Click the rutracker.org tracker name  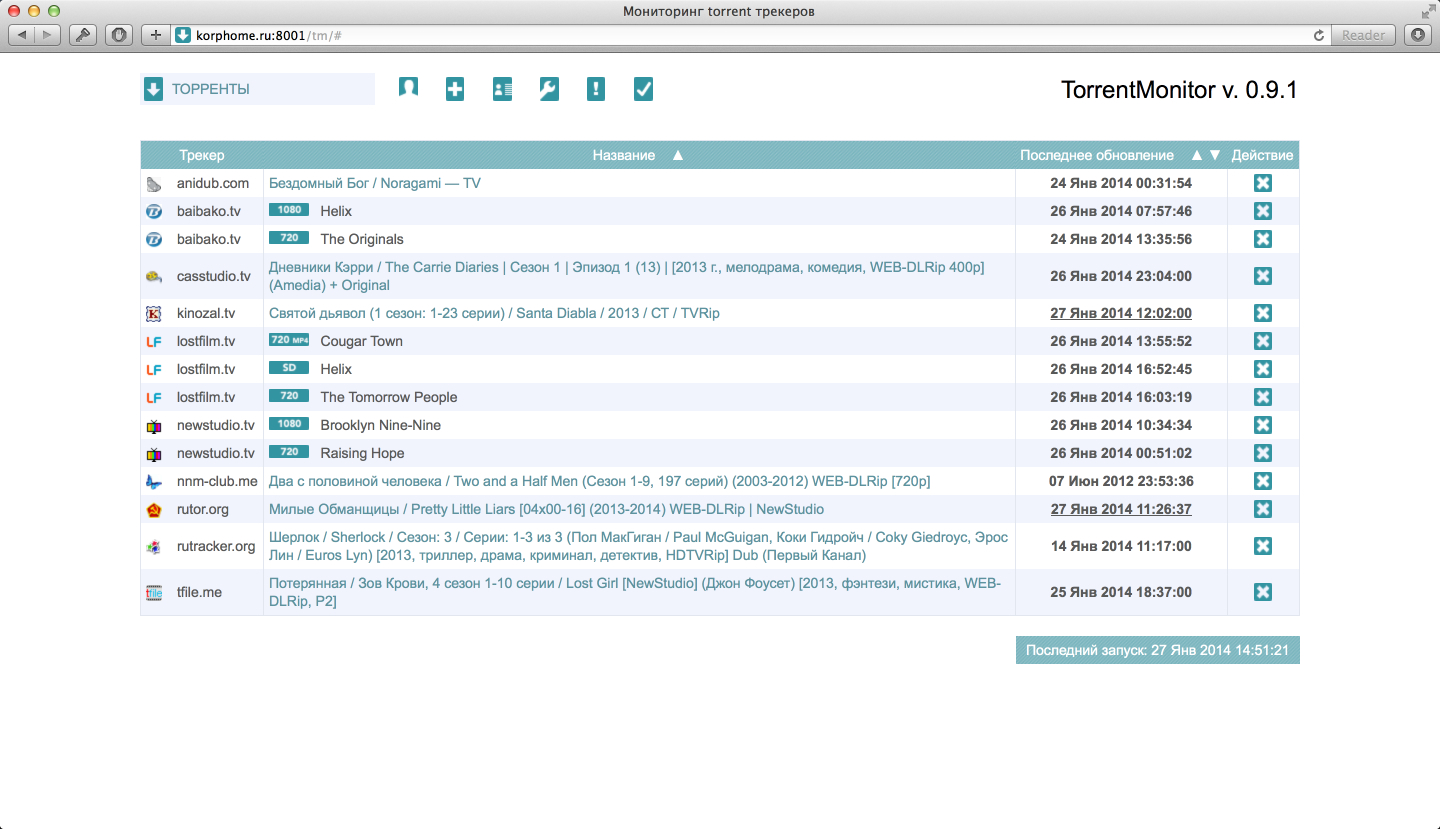click(216, 546)
